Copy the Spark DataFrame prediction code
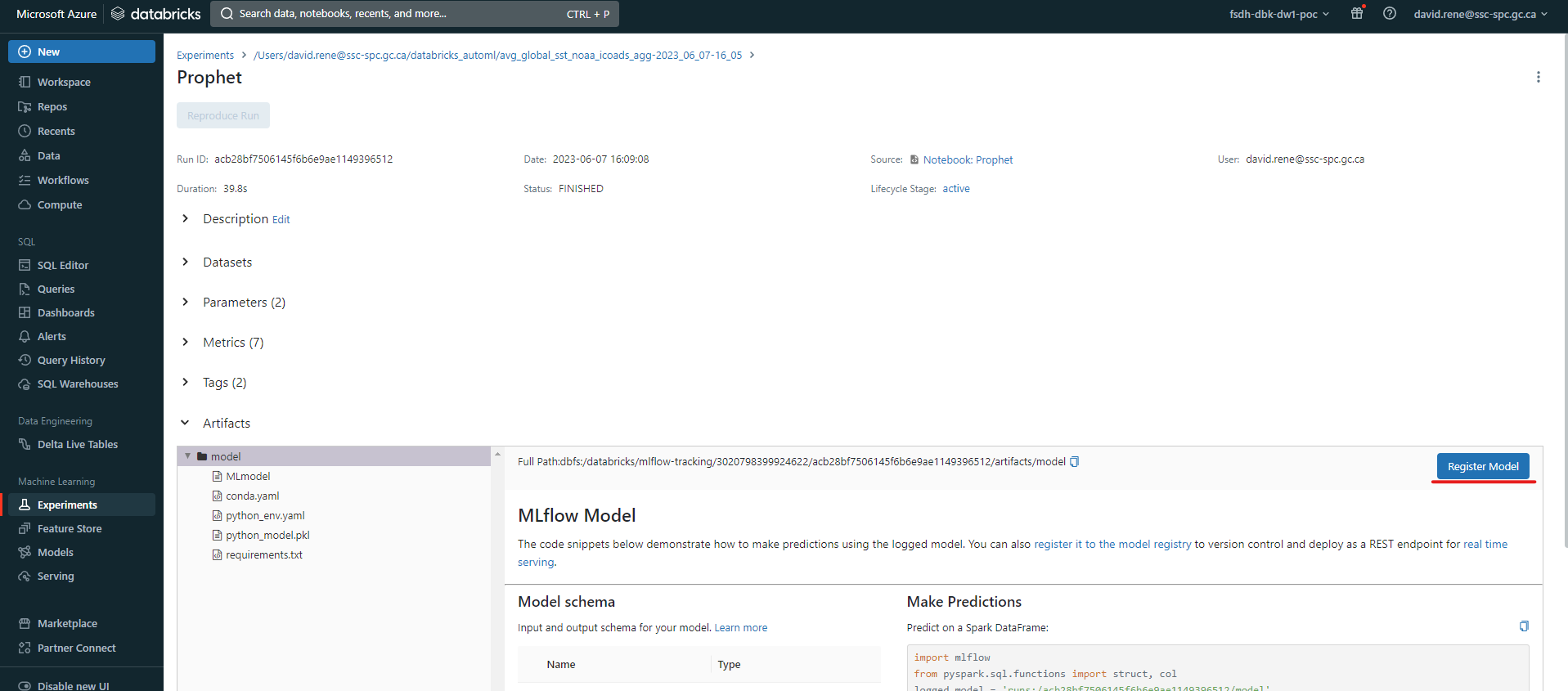This screenshot has width=1568, height=691. [x=1523, y=626]
